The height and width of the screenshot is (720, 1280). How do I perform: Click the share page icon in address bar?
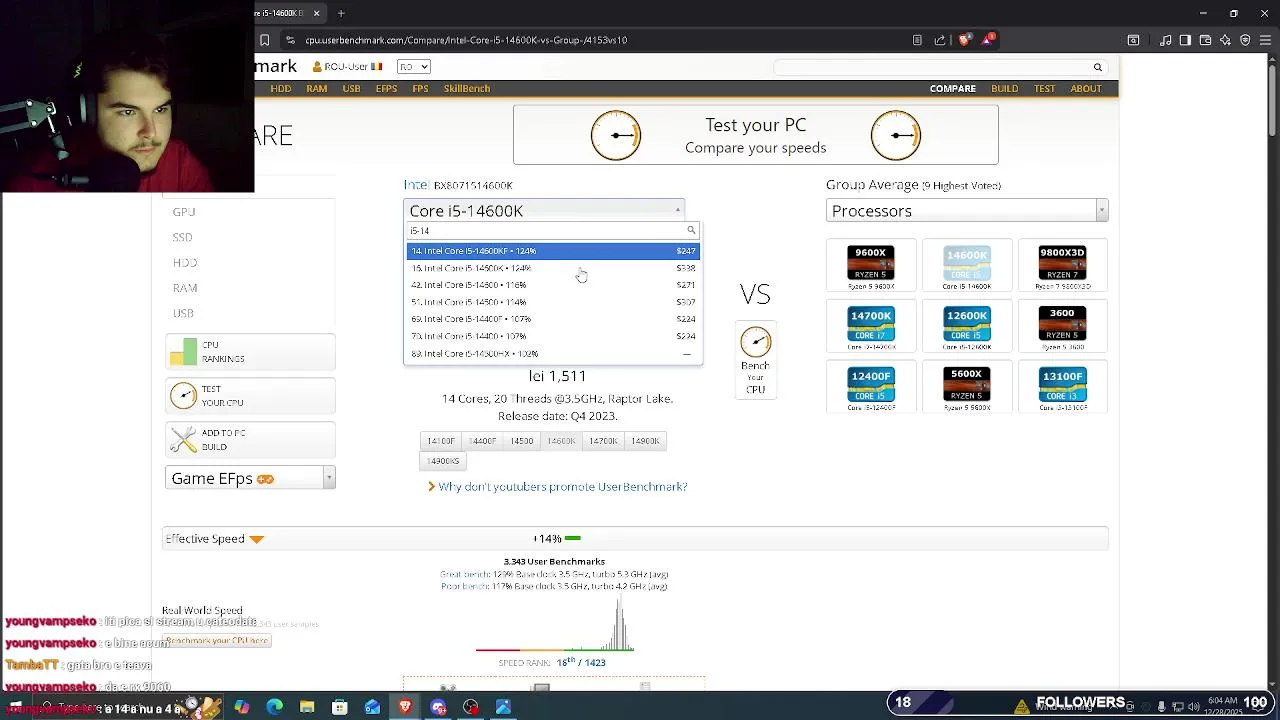940,40
